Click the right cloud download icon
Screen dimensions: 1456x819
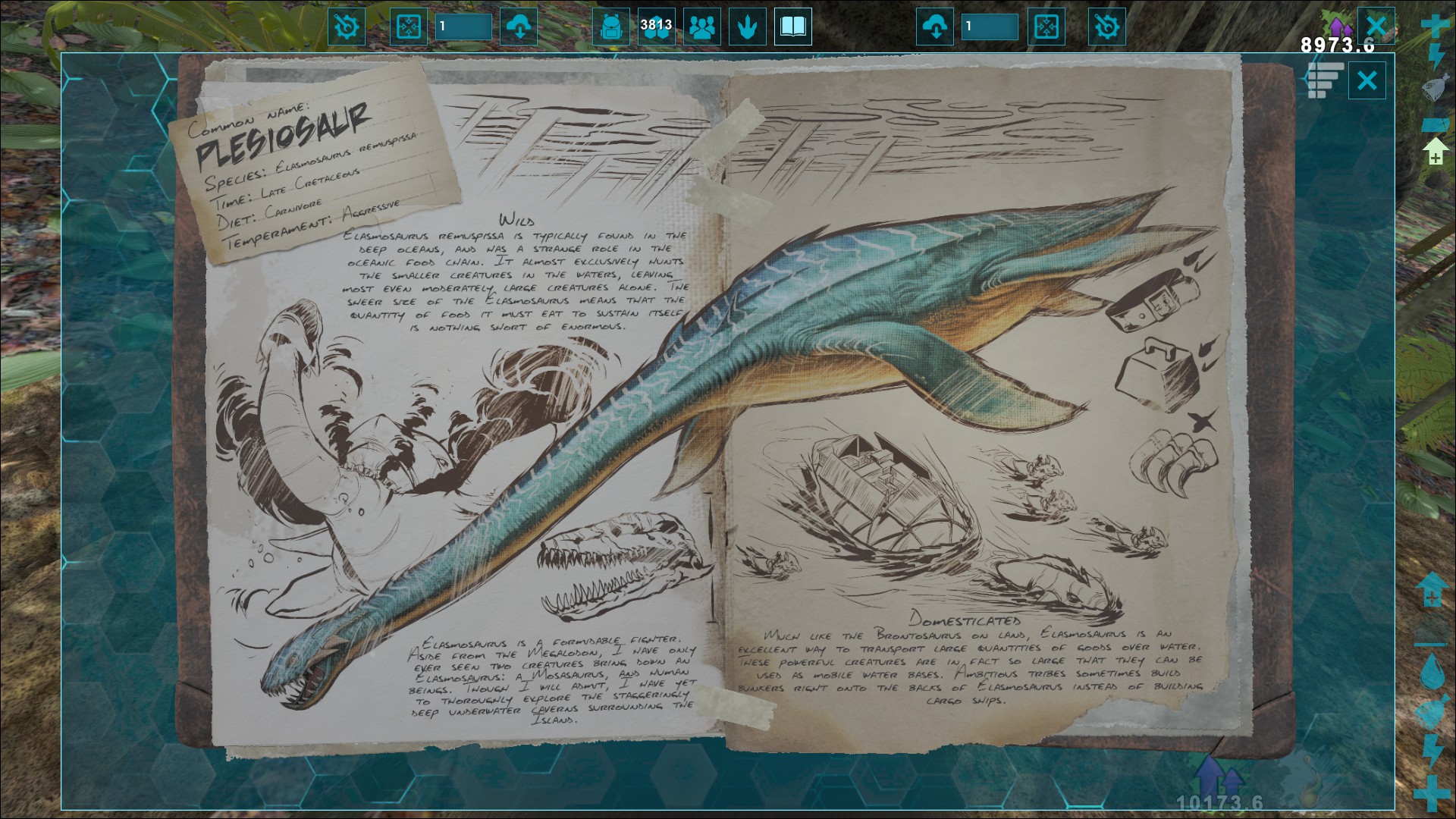point(934,27)
